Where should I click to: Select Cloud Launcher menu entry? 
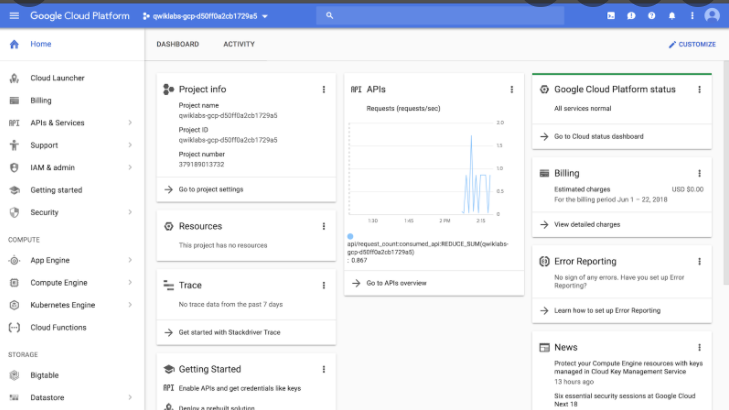[72, 78]
